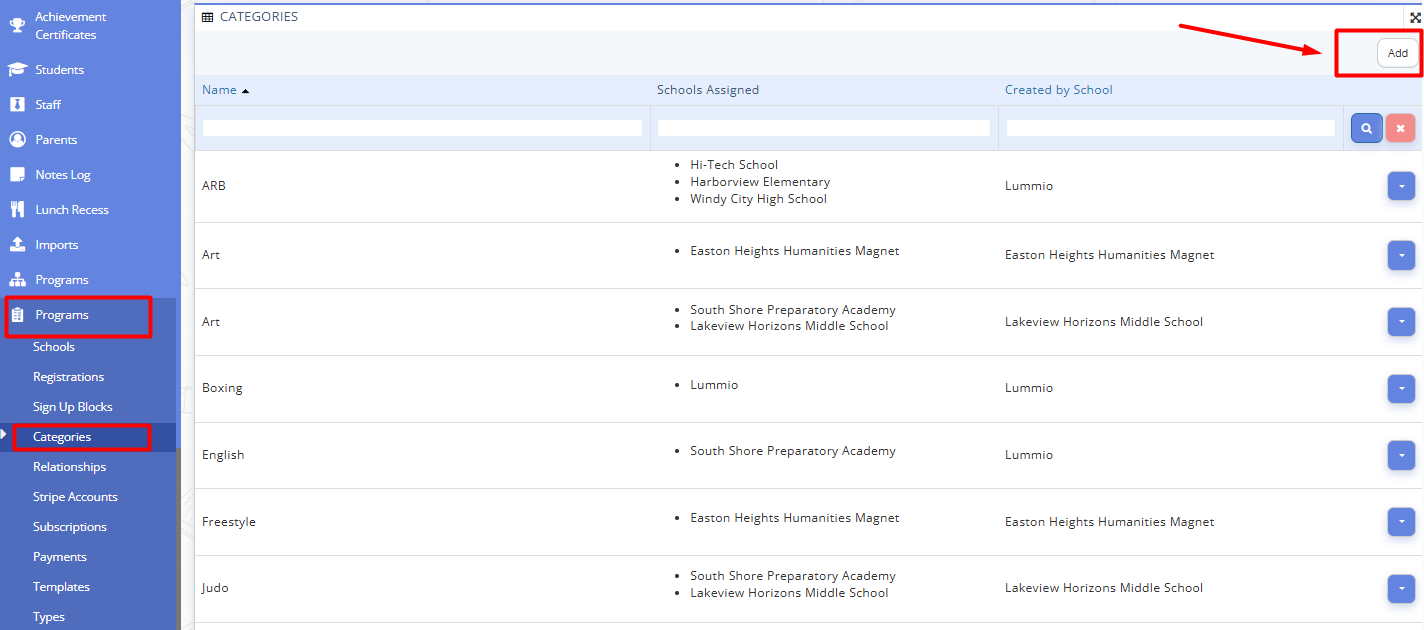This screenshot has height=630, width=1424.
Task: Click the Lunch Recess utensils icon
Action: point(17,210)
